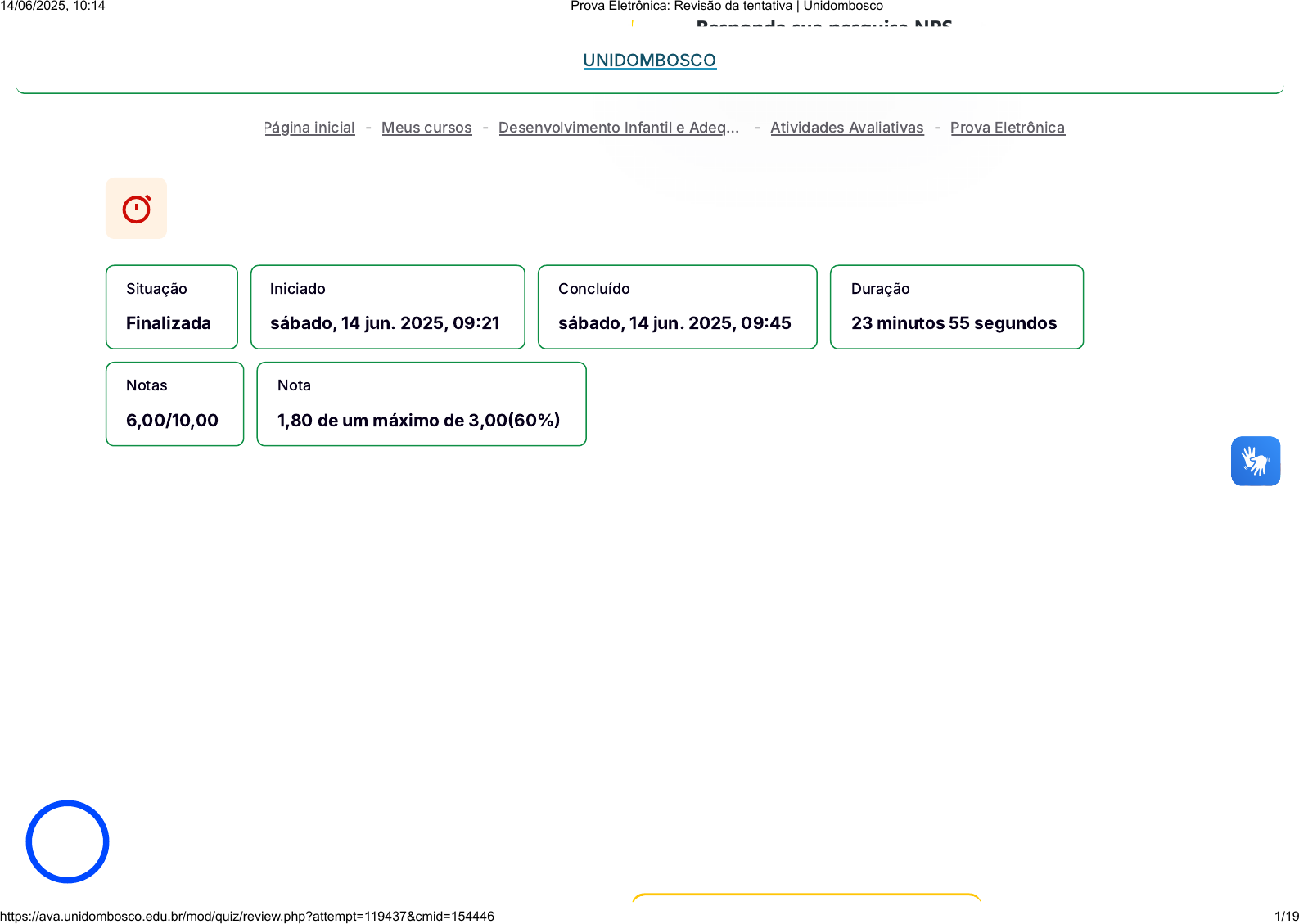This screenshot has height=924, width=1299.
Task: Click the Notas 6,00/10,00 card
Action: click(x=174, y=404)
